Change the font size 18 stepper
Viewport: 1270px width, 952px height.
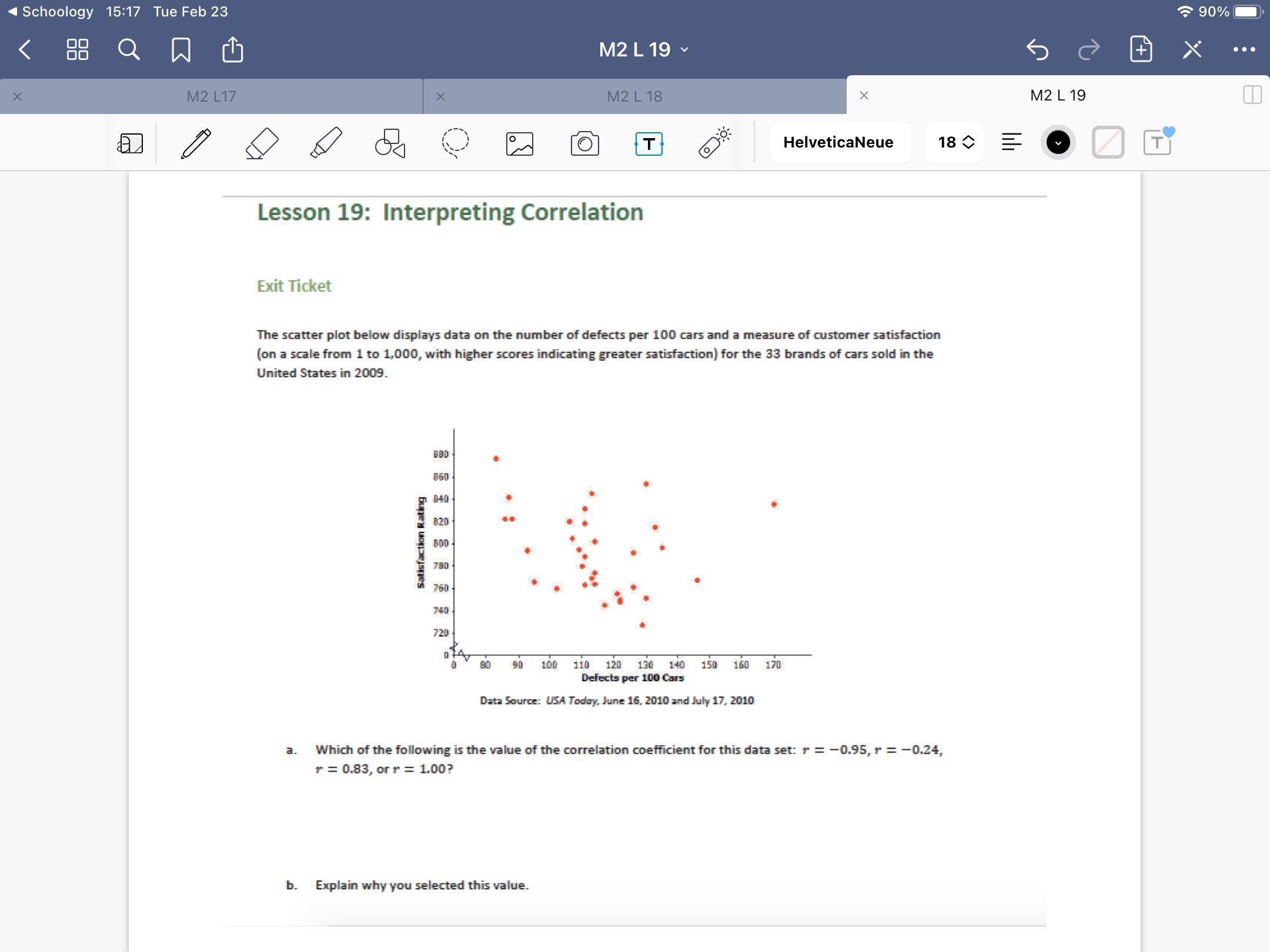coord(955,142)
